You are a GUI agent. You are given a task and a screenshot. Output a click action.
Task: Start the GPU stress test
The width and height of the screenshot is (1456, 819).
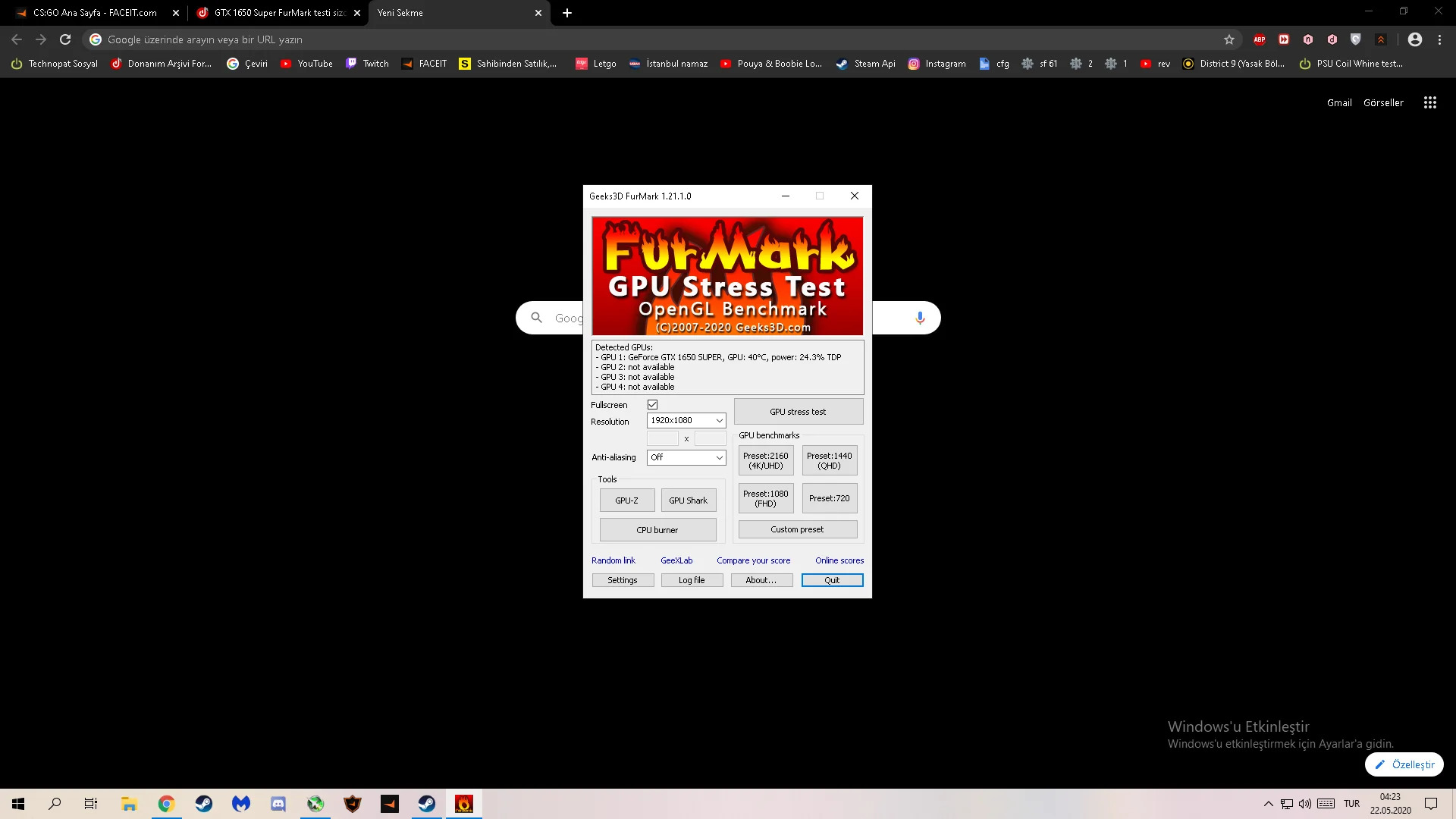coord(798,411)
